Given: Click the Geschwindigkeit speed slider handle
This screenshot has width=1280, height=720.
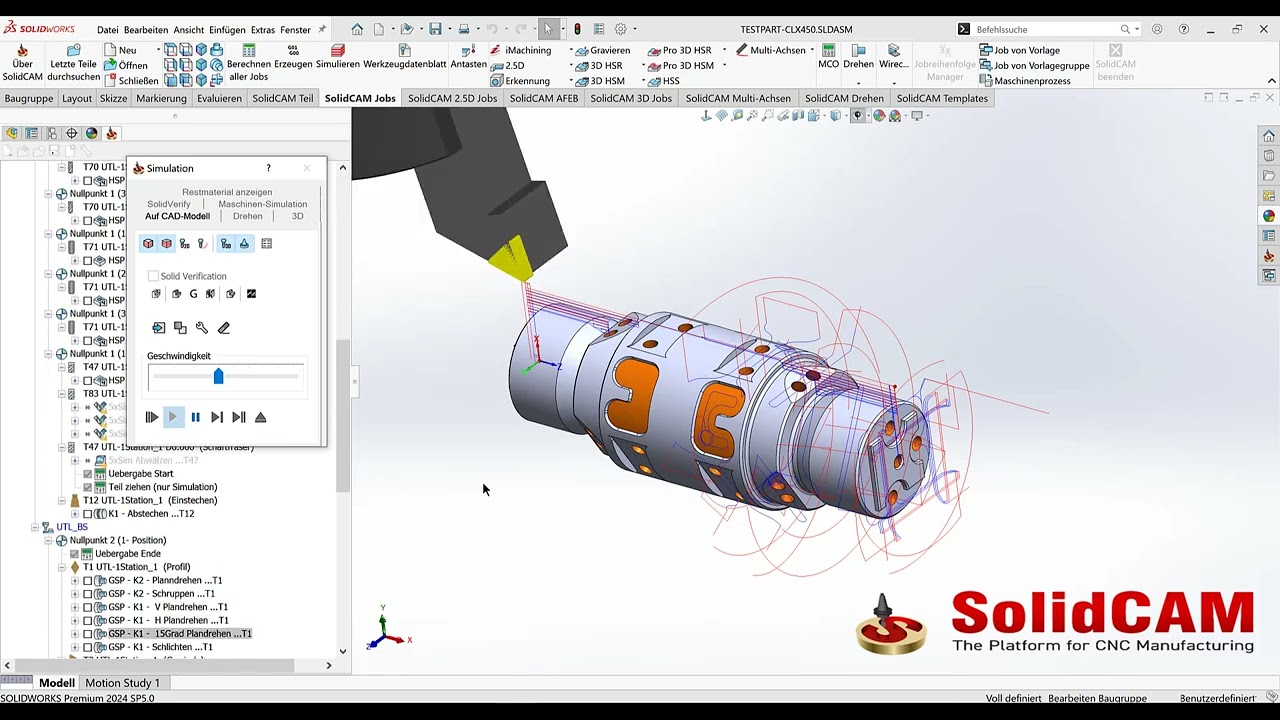Looking at the screenshot, I should [x=218, y=376].
